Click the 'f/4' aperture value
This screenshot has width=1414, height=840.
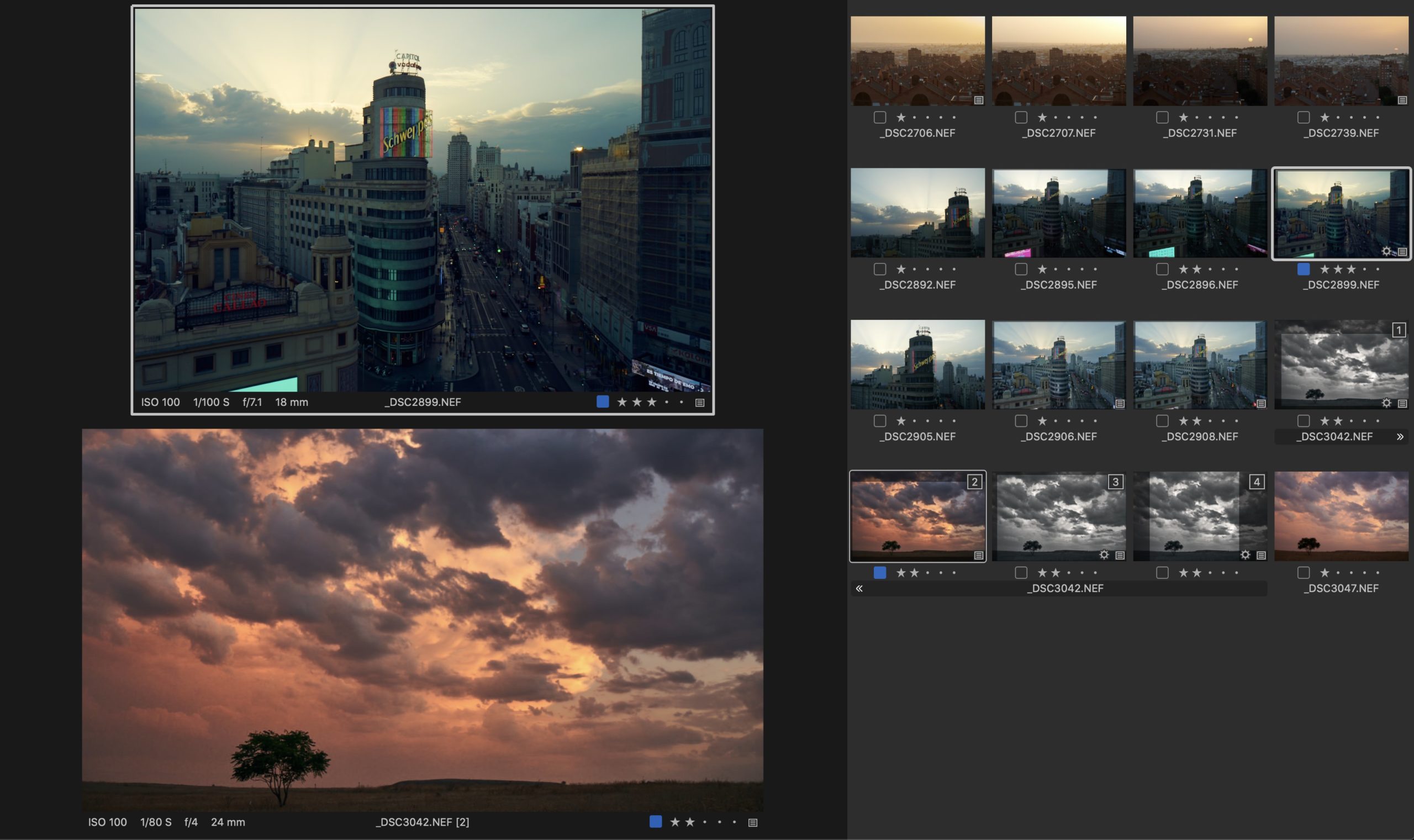pos(191,822)
